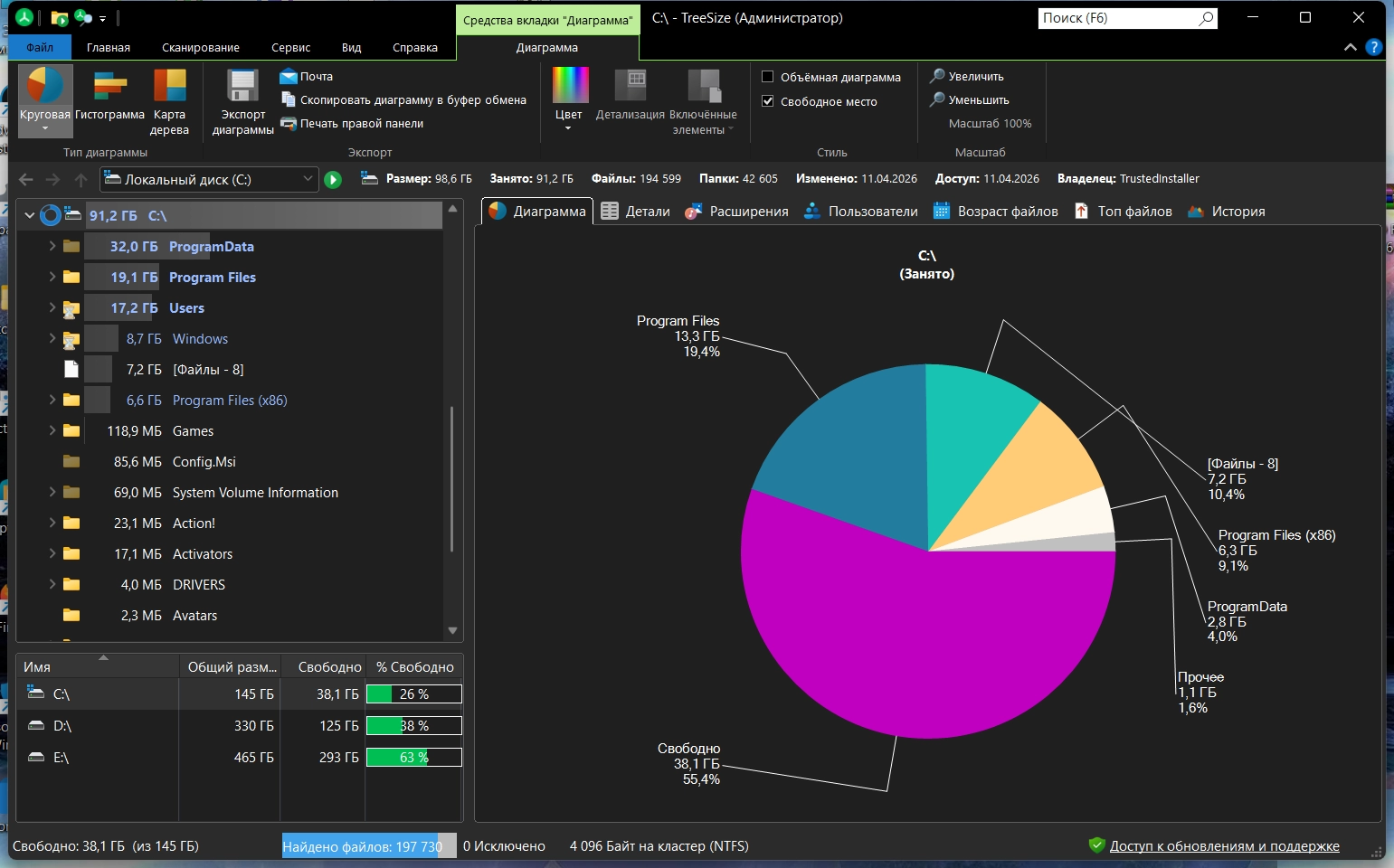Click the forward navigation arrow
This screenshot has width=1394, height=868.
[53, 180]
